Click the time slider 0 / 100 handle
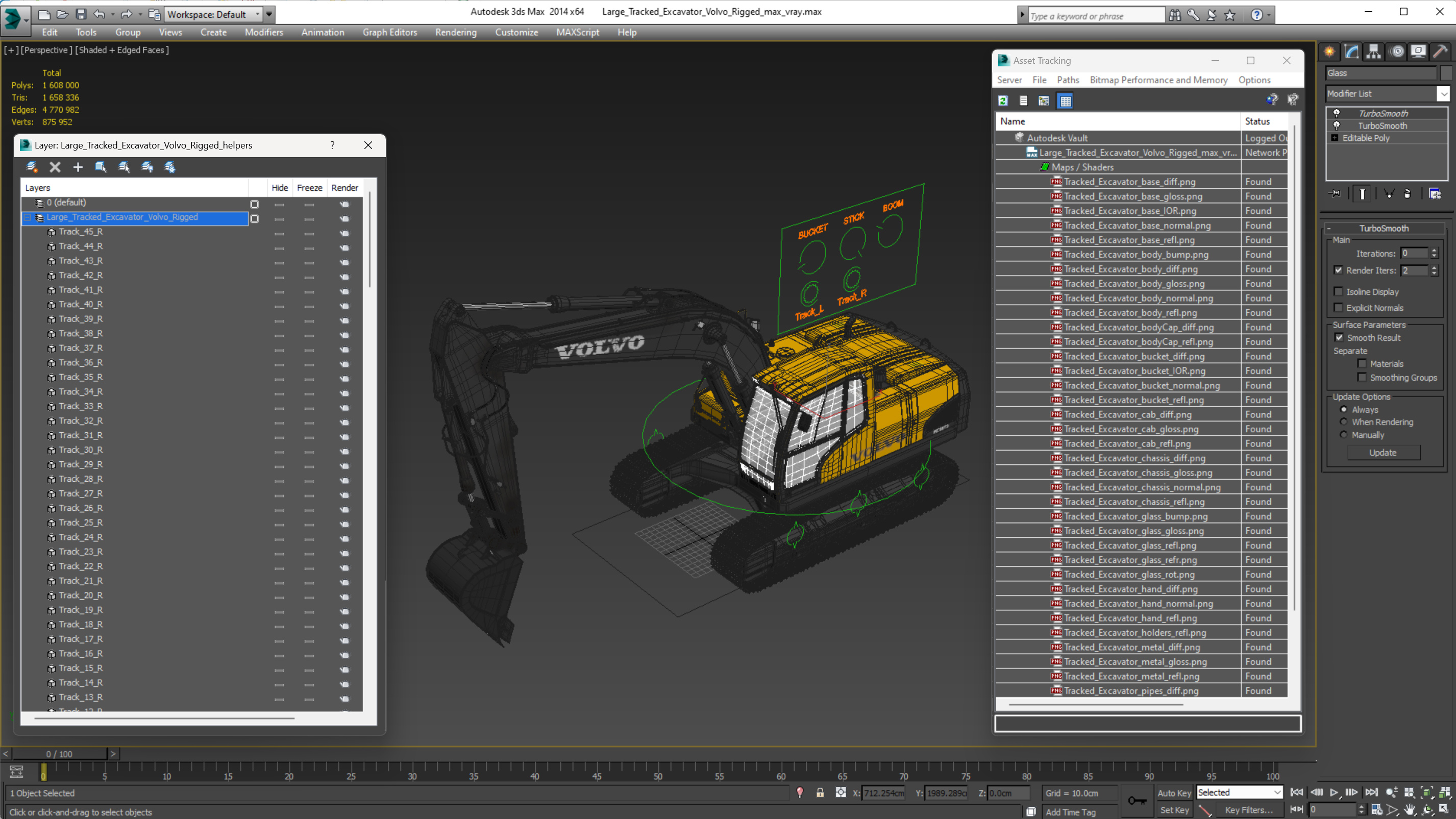Image resolution: width=1456 pixels, height=819 pixels. 59,754
